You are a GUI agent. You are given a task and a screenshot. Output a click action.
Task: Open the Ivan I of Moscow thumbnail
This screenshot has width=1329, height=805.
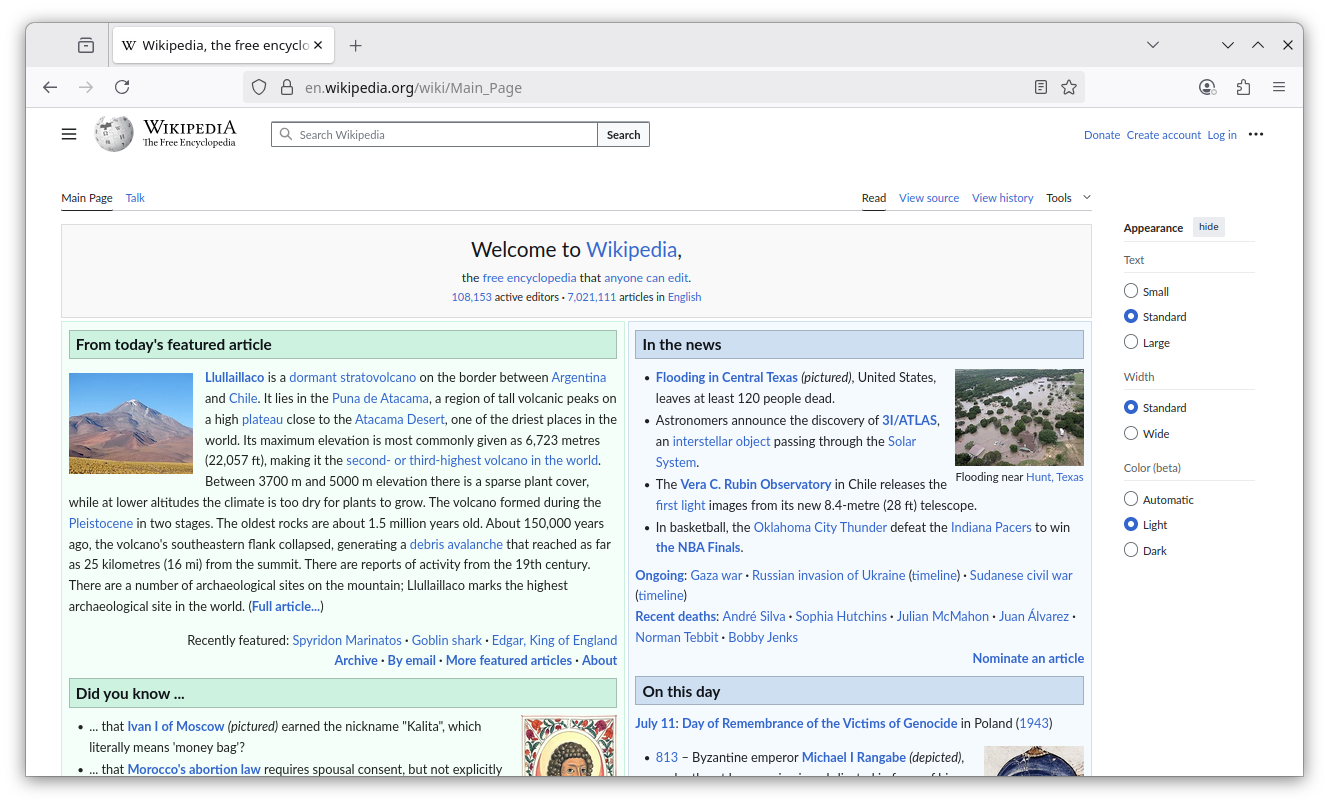click(x=568, y=746)
